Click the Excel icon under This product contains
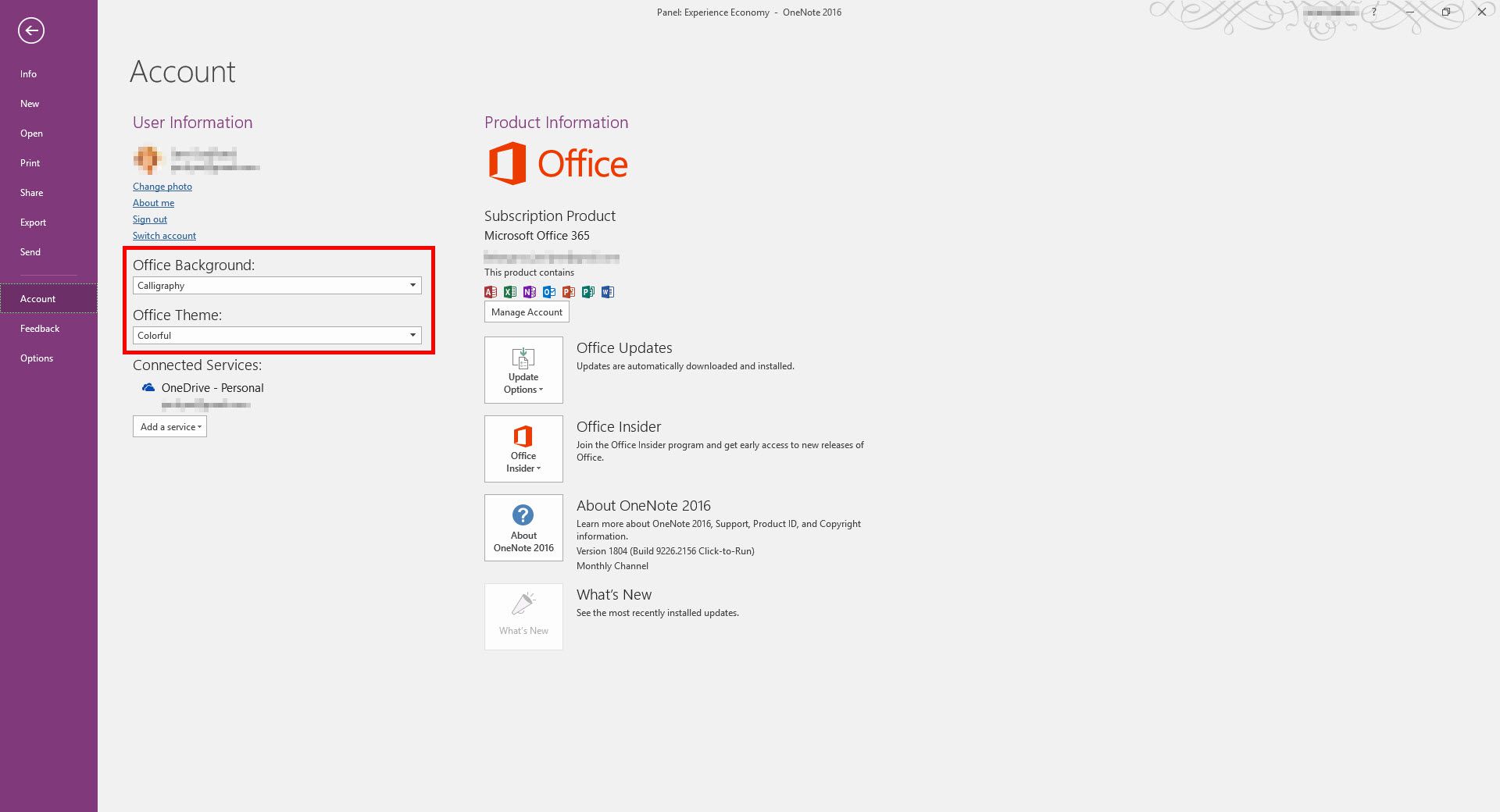Image resolution: width=1500 pixels, height=812 pixels. tap(510, 292)
